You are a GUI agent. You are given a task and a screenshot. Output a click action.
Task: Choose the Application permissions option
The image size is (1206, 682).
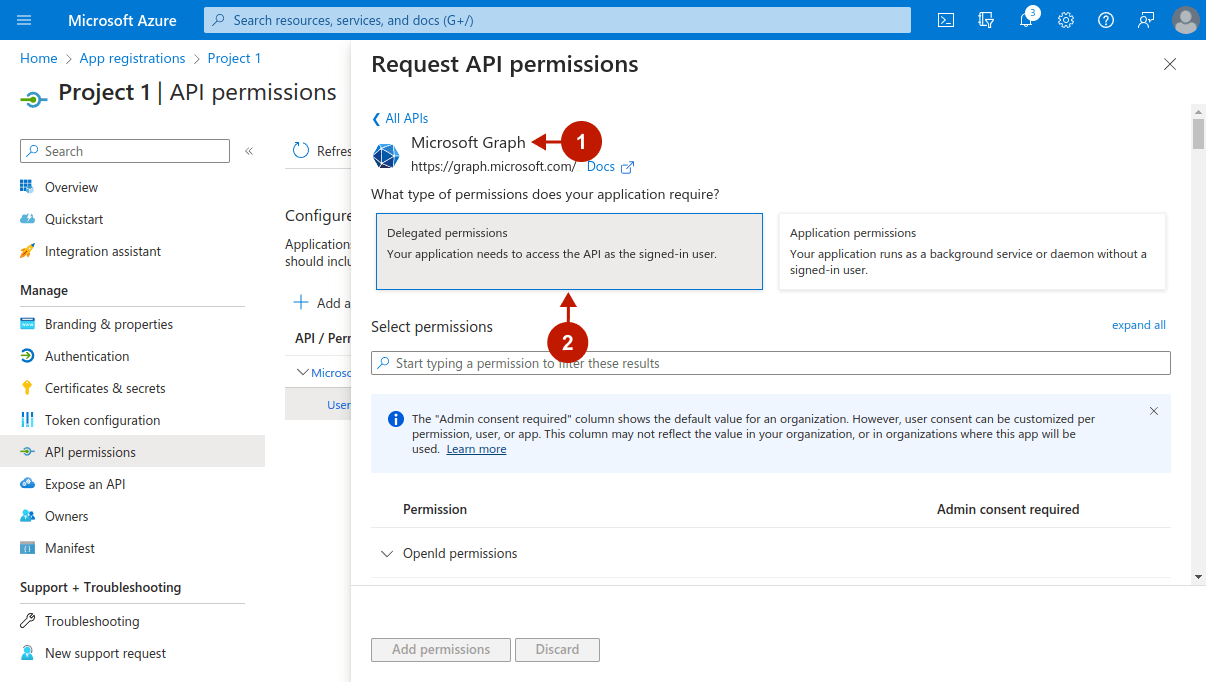click(x=971, y=251)
